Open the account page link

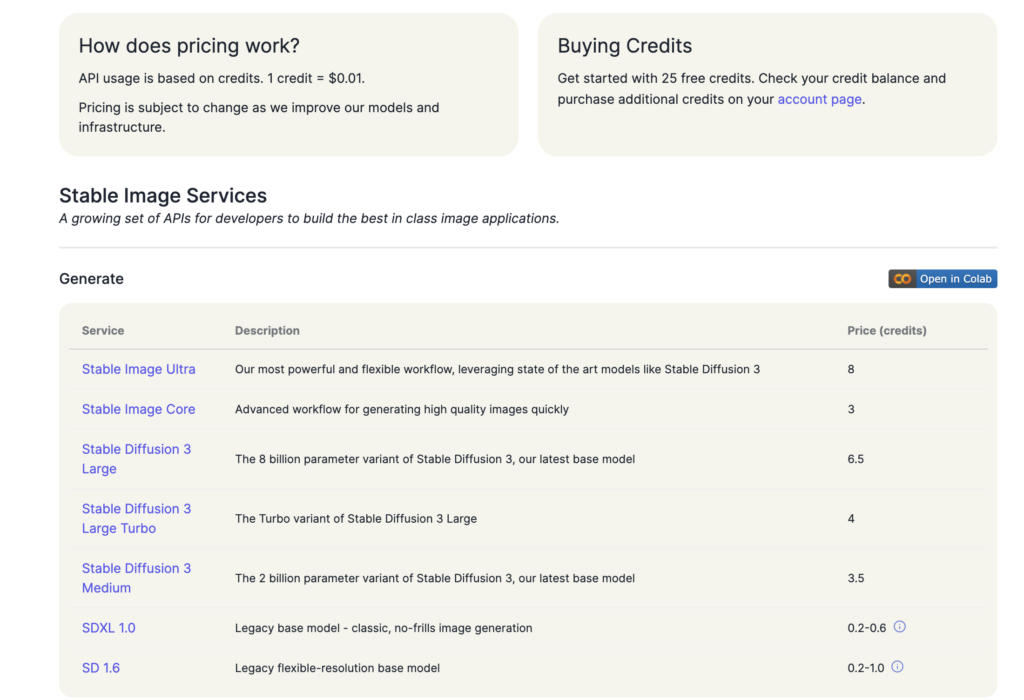(x=819, y=99)
